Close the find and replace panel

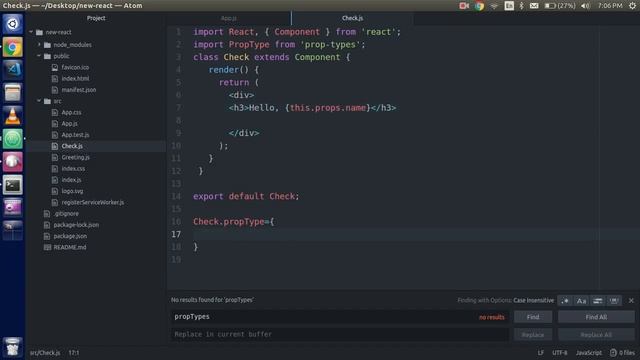tap(631, 300)
